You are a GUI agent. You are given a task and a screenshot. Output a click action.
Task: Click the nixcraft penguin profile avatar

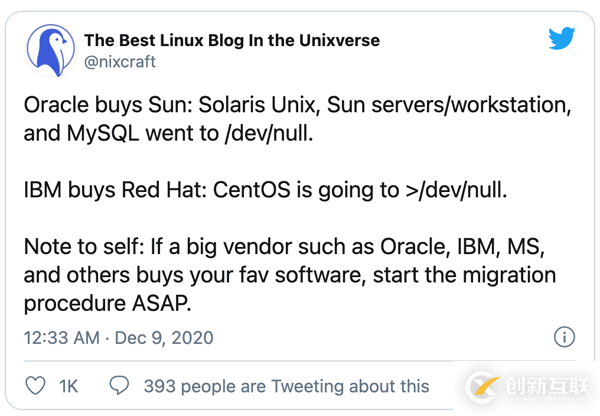click(x=50, y=49)
